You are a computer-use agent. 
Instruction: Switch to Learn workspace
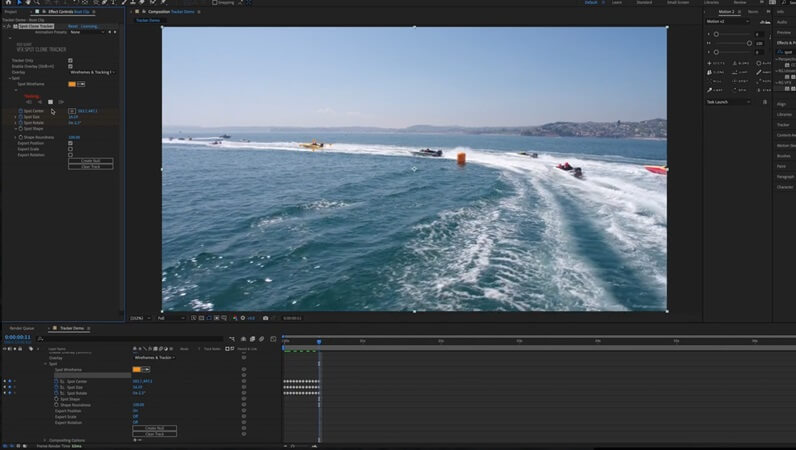point(617,3)
